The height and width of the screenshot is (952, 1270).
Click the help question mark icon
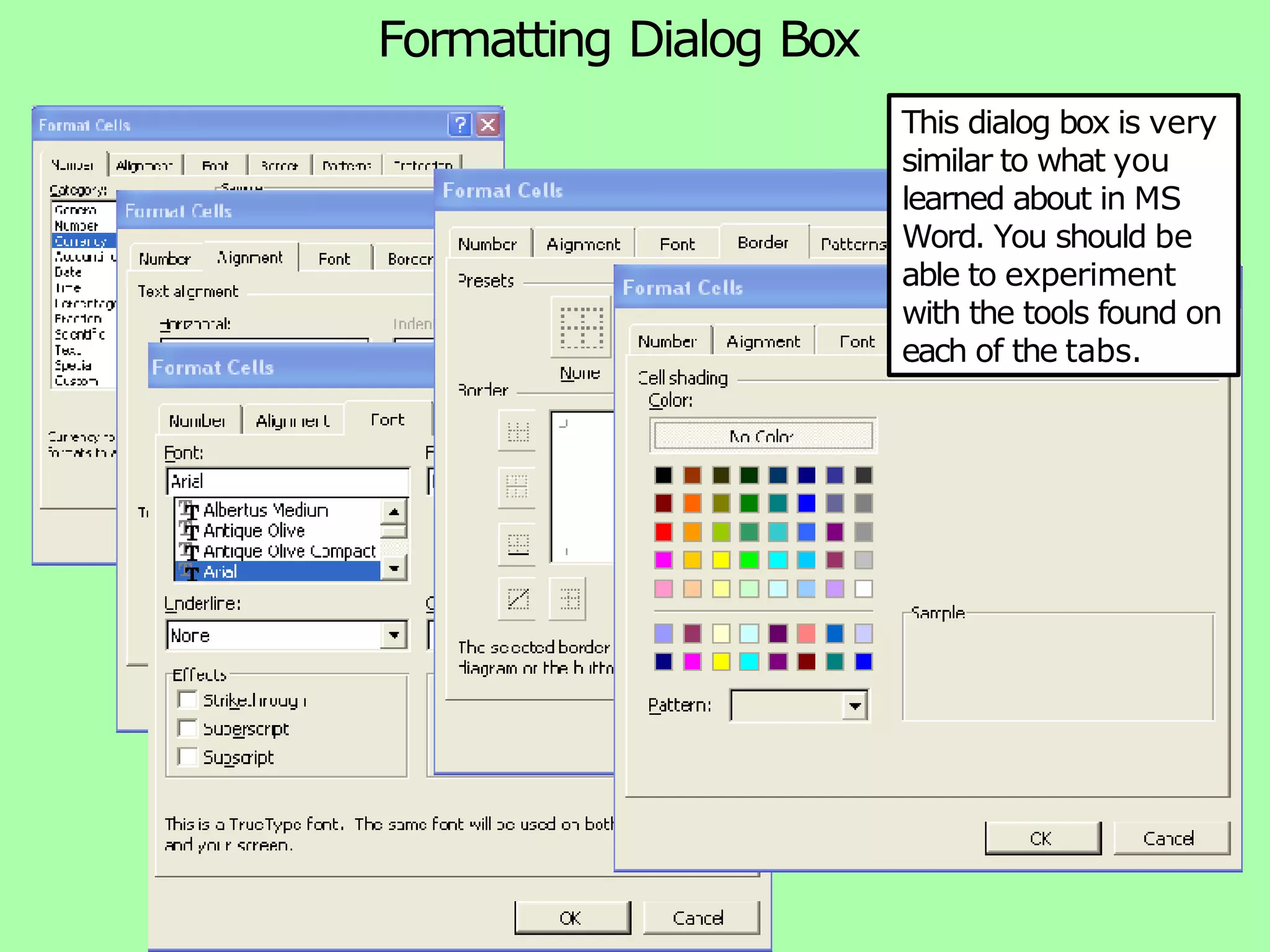click(460, 125)
